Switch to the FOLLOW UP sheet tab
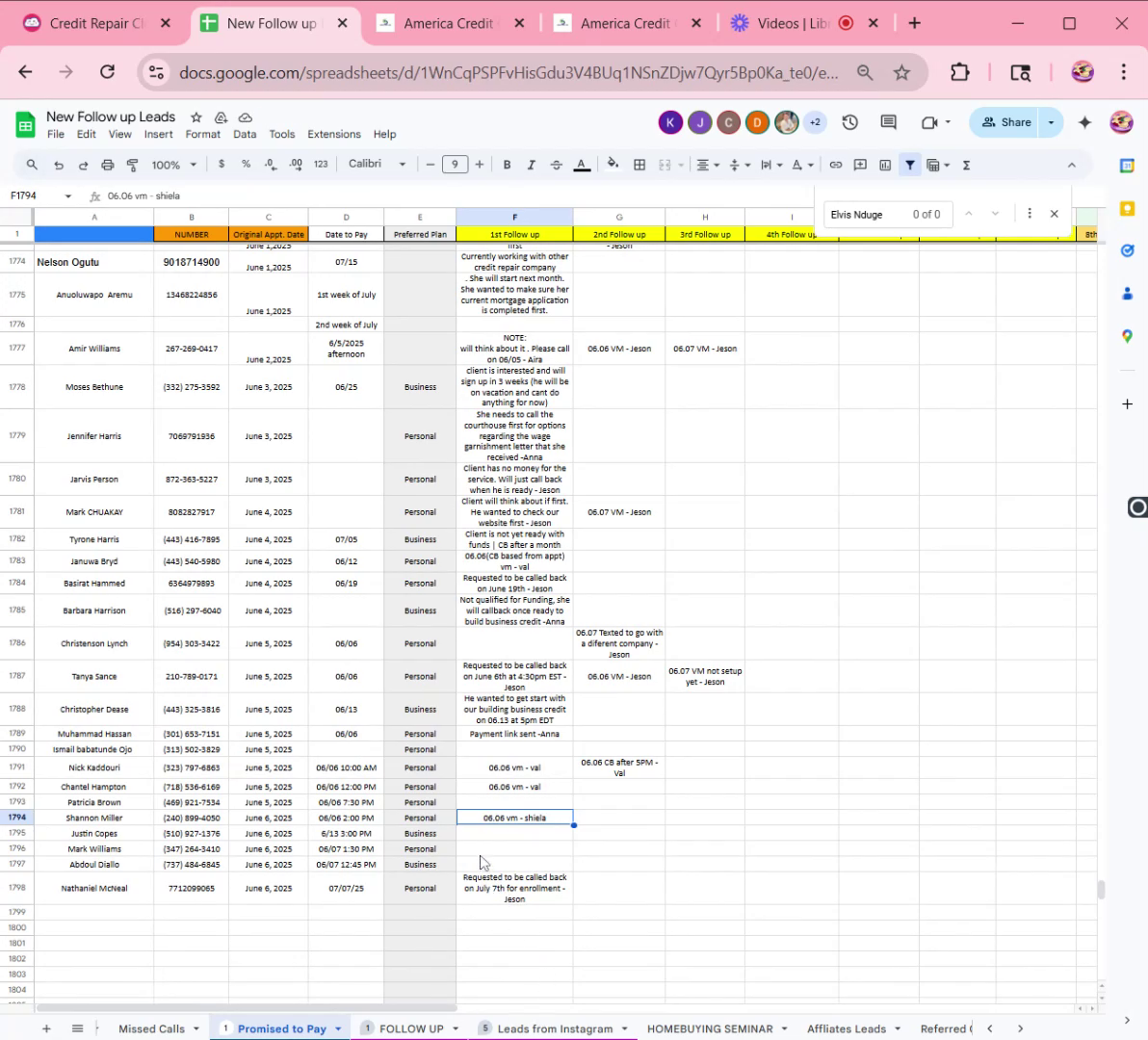1148x1040 pixels. [410, 1028]
